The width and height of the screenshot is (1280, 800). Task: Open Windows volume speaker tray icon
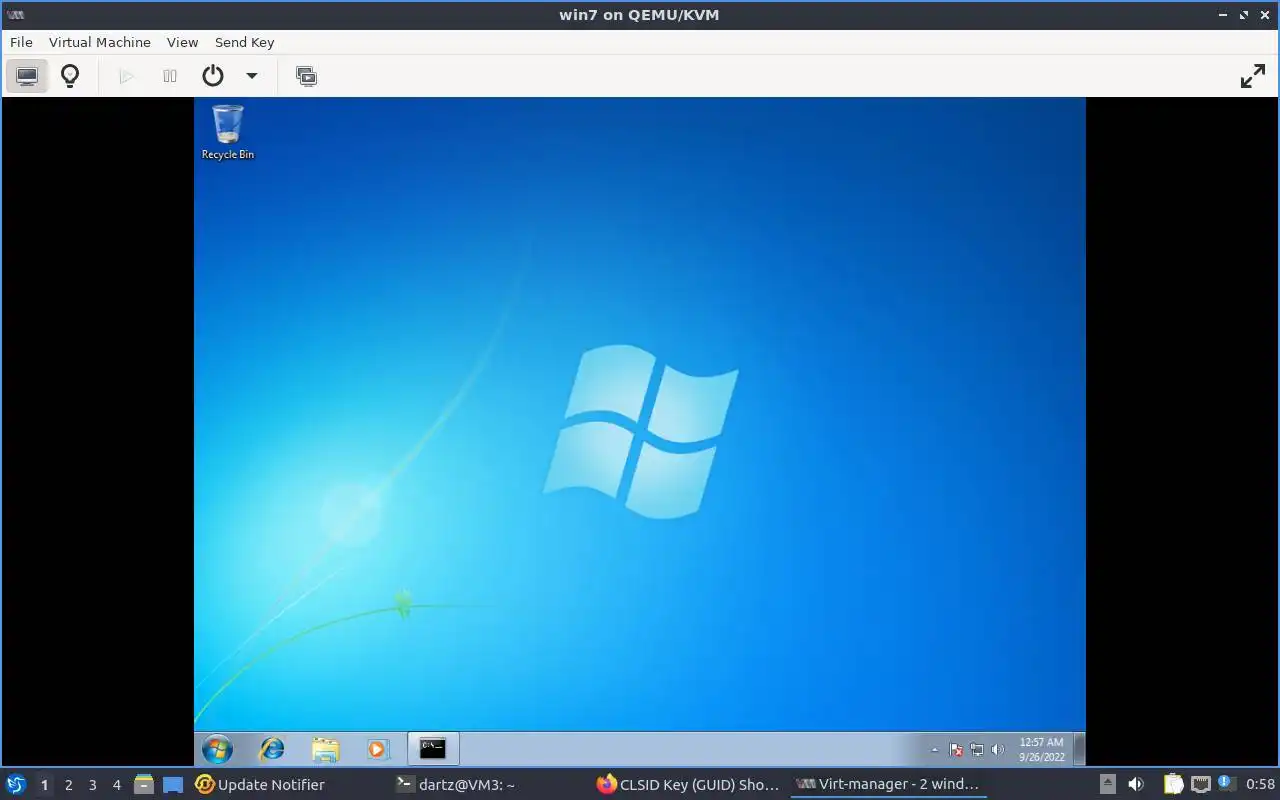pos(997,749)
